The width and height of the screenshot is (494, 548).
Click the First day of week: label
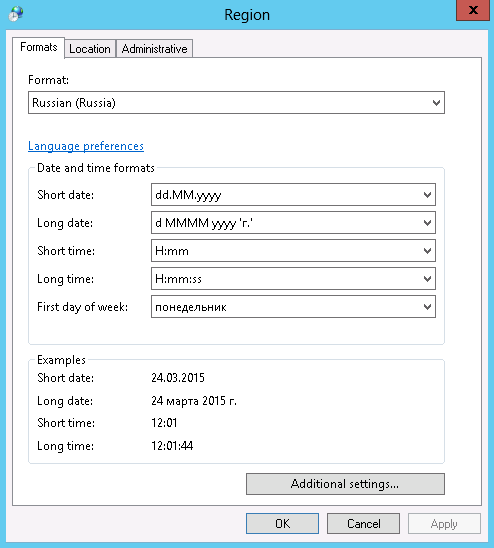pos(83,307)
